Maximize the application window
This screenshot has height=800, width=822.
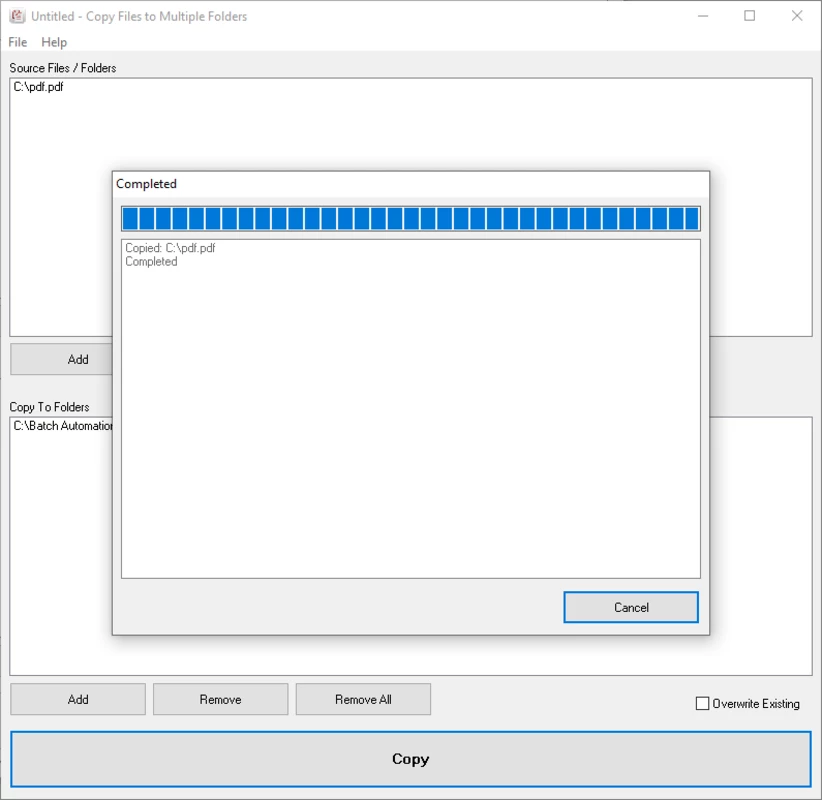coord(750,16)
